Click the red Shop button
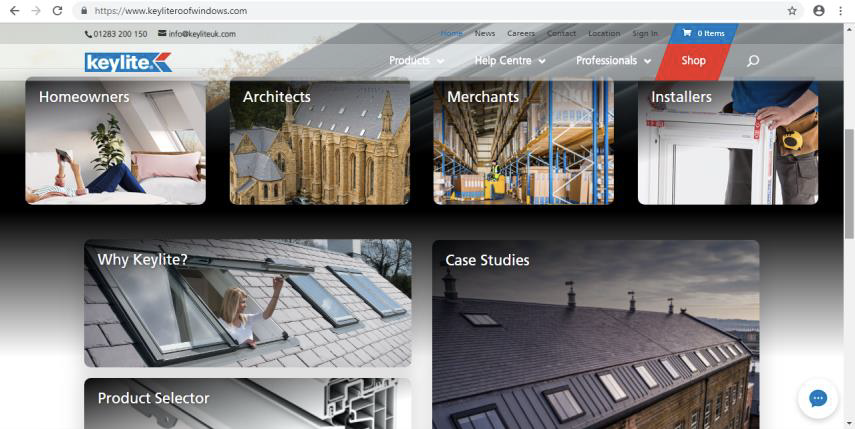This screenshot has height=429, width=855. 693,61
